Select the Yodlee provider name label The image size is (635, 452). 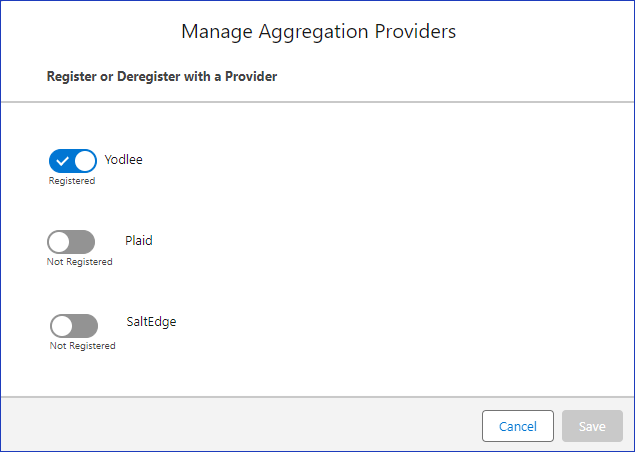click(124, 160)
